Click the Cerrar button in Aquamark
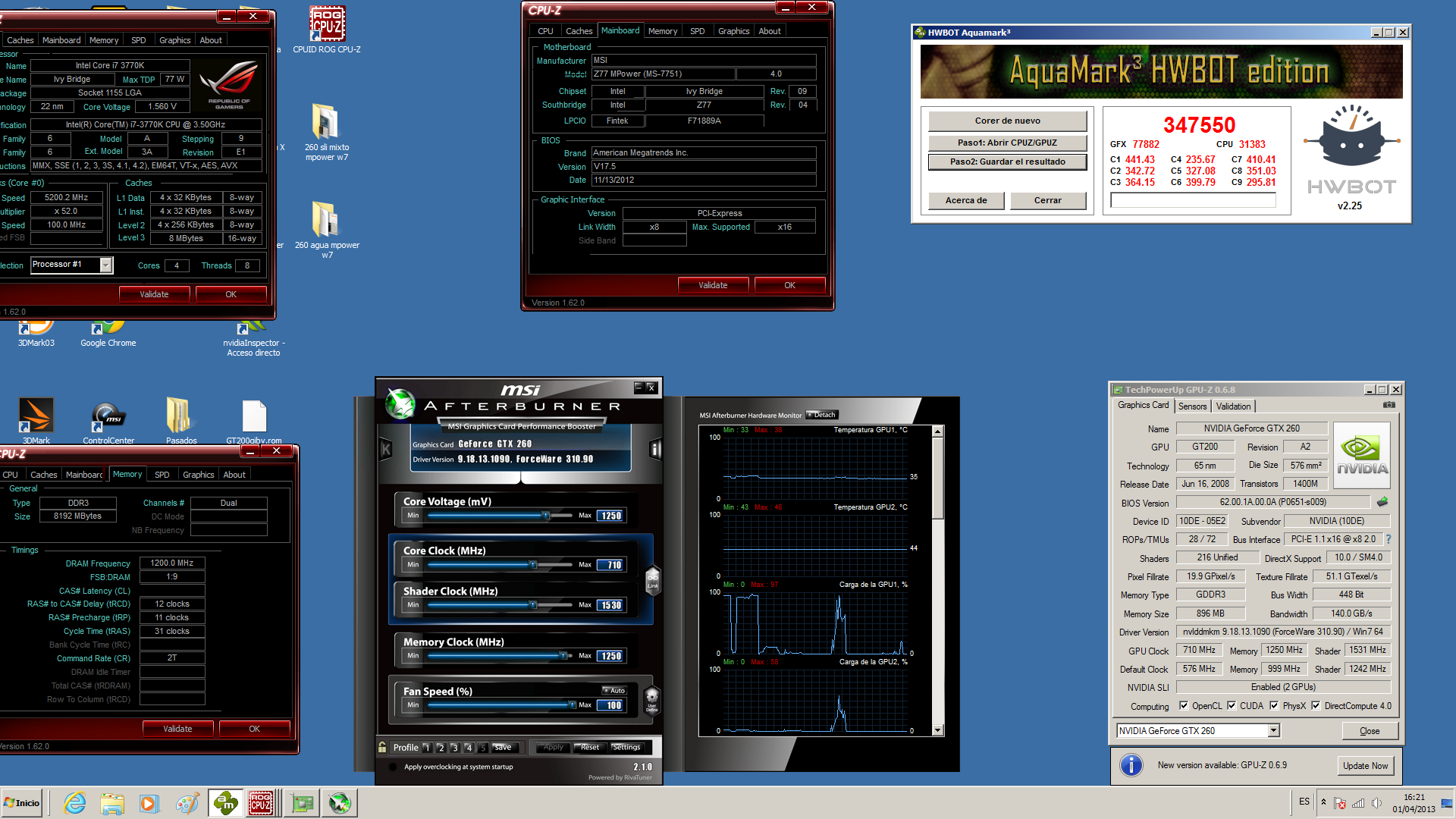Image resolution: width=1456 pixels, height=819 pixels. [1047, 200]
